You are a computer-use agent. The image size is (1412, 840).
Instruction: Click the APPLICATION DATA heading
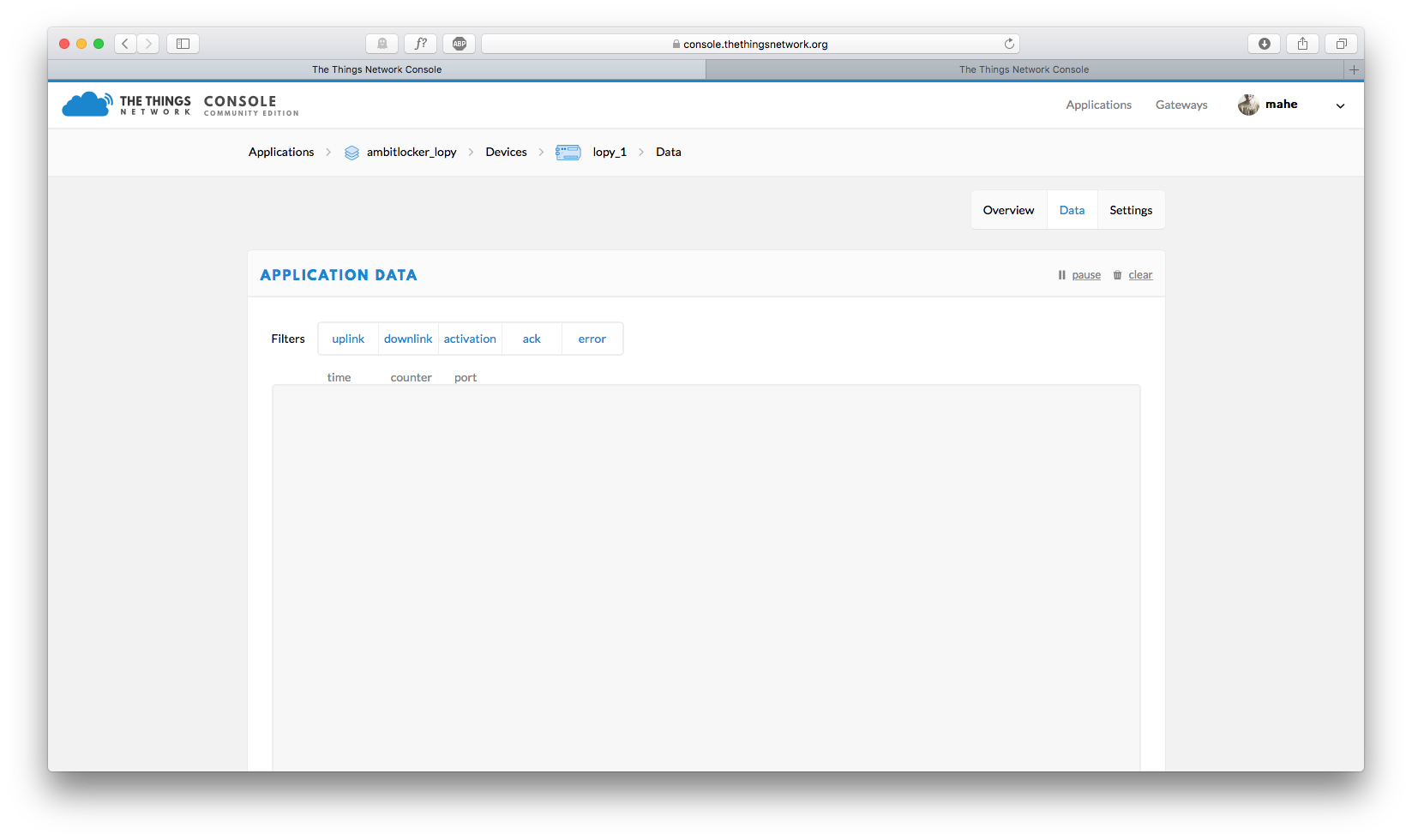tap(339, 275)
